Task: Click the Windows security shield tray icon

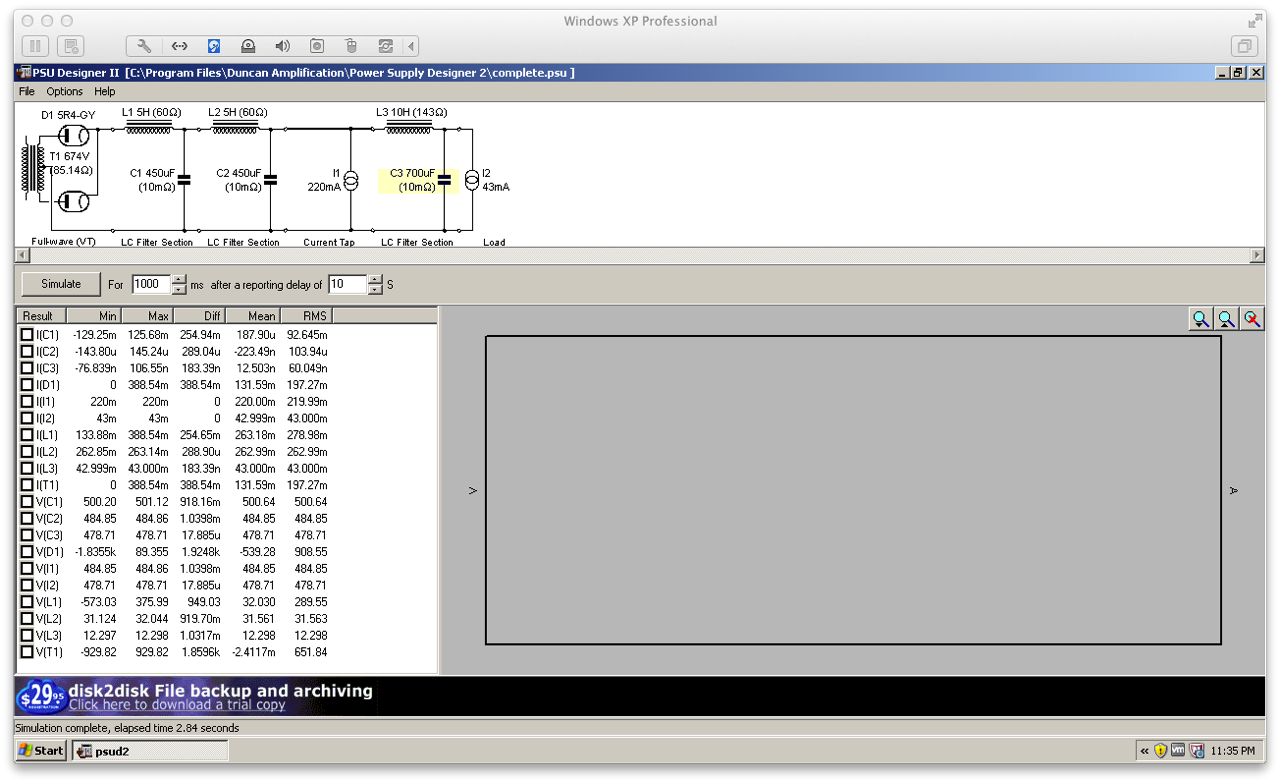Action: 1161,750
